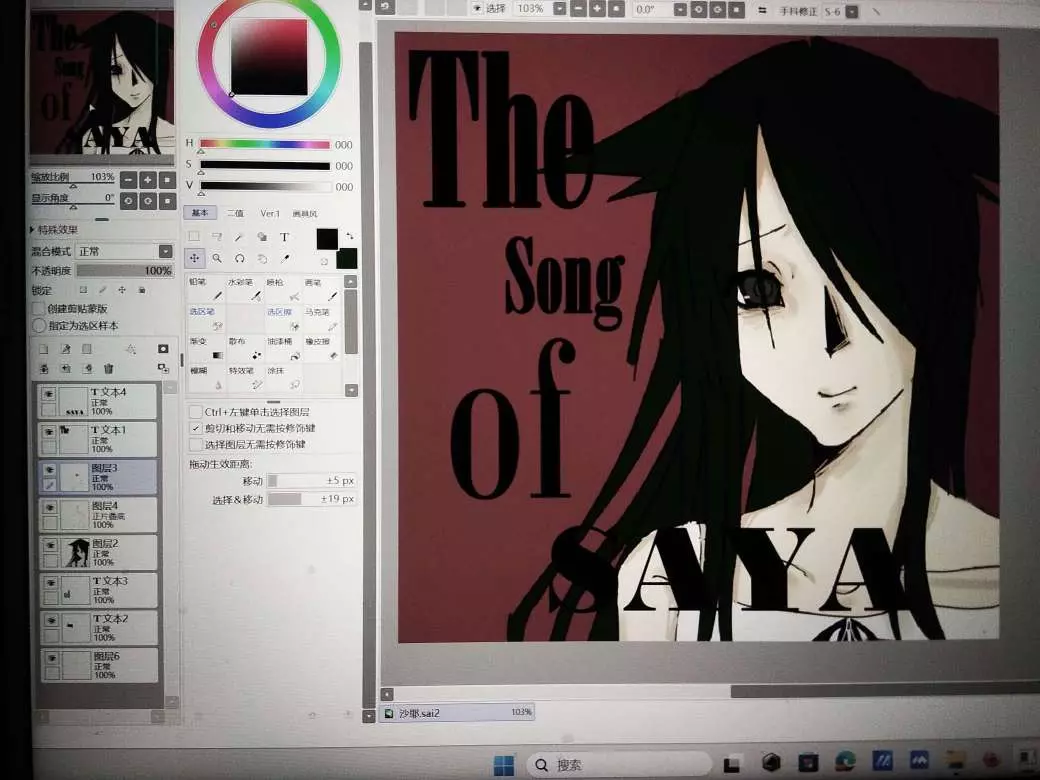Screen dimensions: 1040x780
Task: Swap foreground and background colors
Action: 350,236
